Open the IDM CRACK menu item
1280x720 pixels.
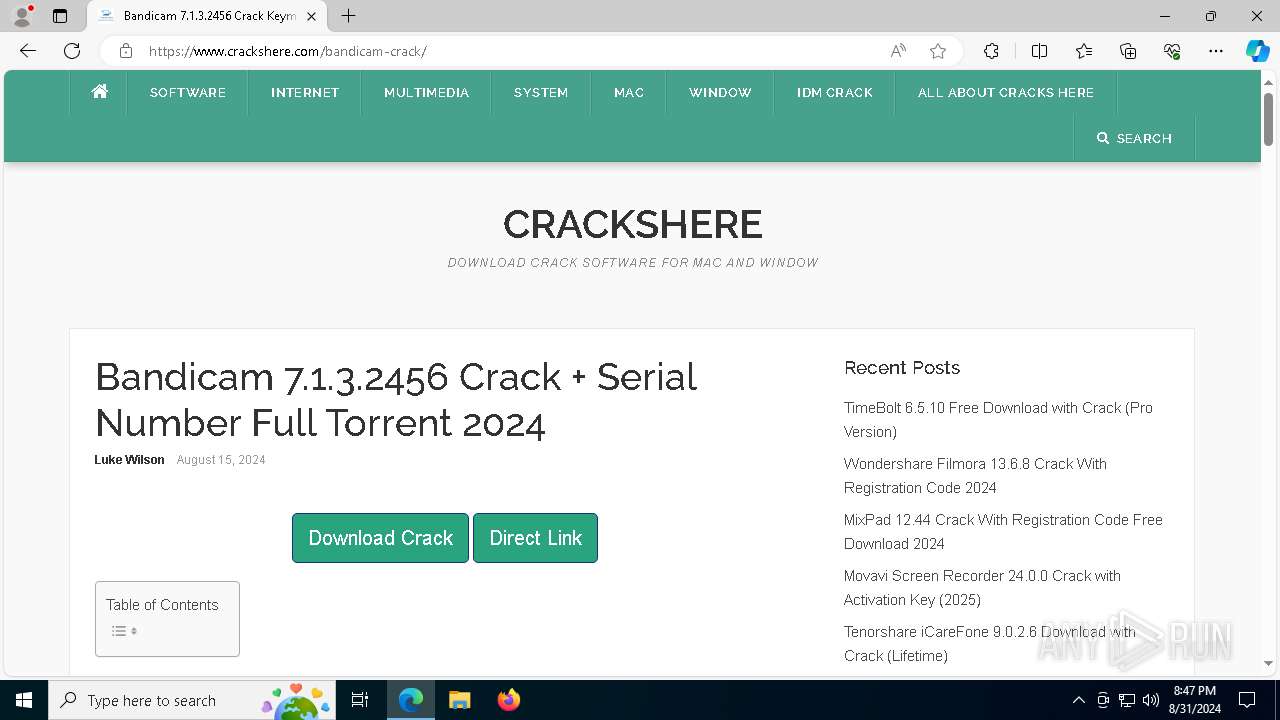[835, 92]
